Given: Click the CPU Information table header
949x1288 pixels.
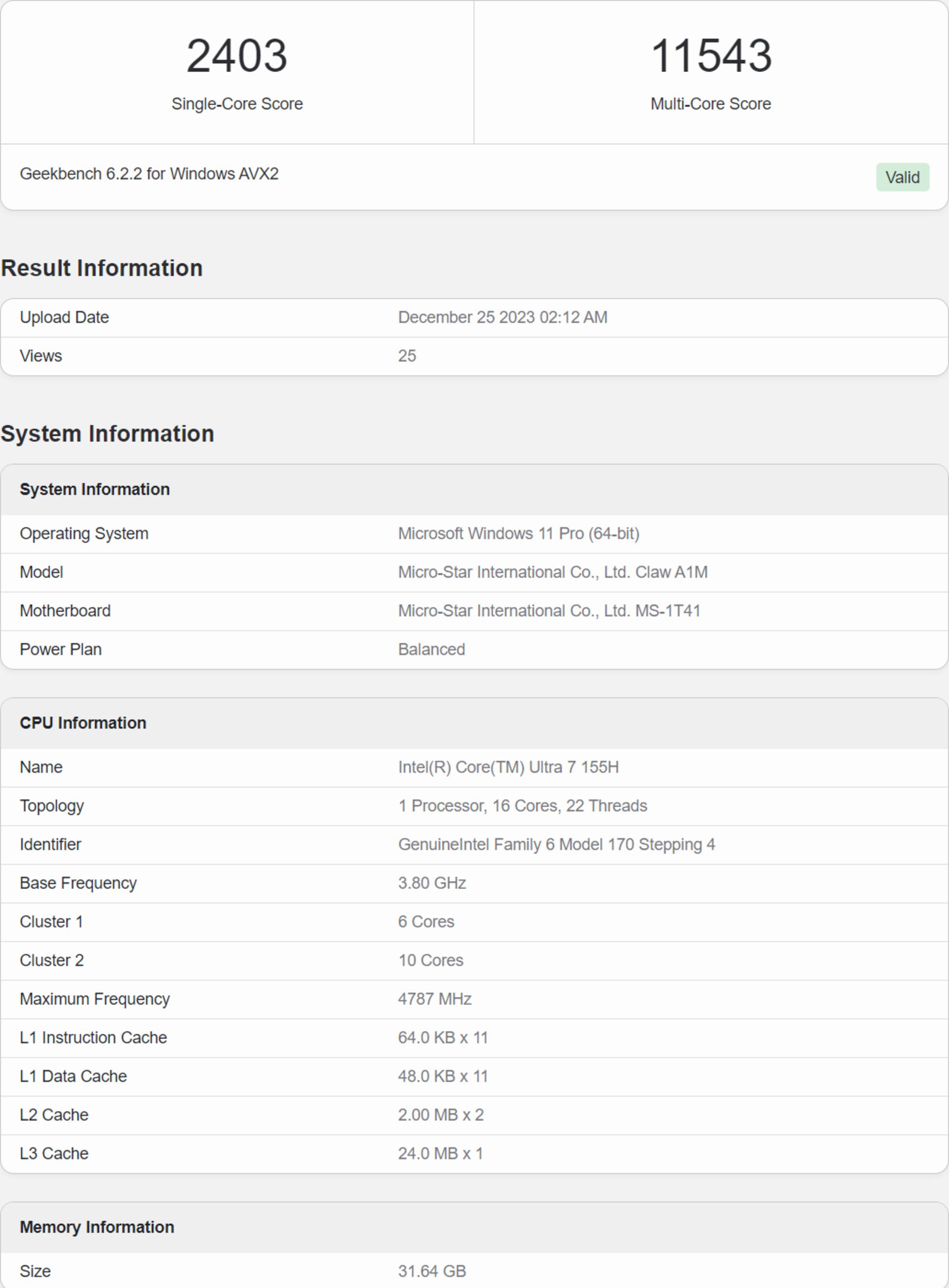Looking at the screenshot, I should point(84,723).
